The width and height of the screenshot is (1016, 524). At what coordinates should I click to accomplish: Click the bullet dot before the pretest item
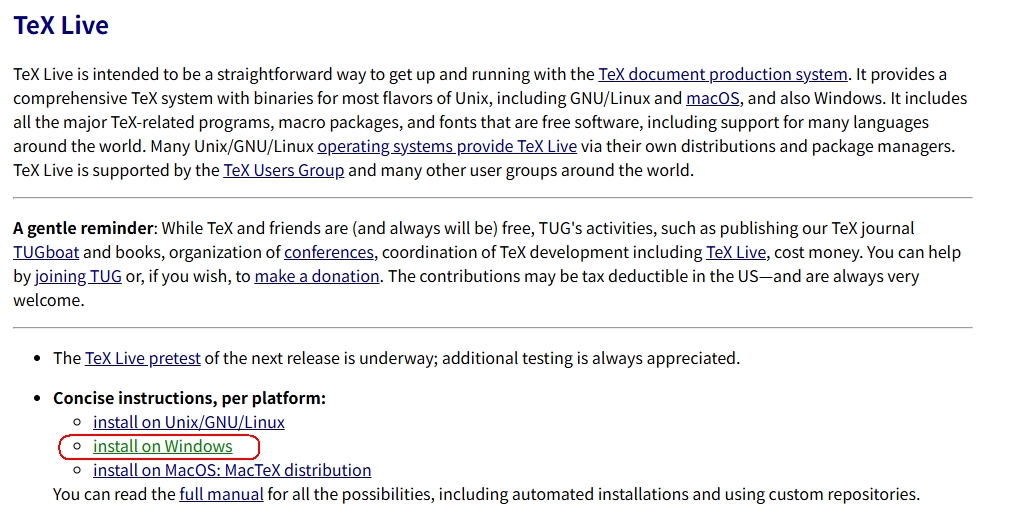pos(37,358)
